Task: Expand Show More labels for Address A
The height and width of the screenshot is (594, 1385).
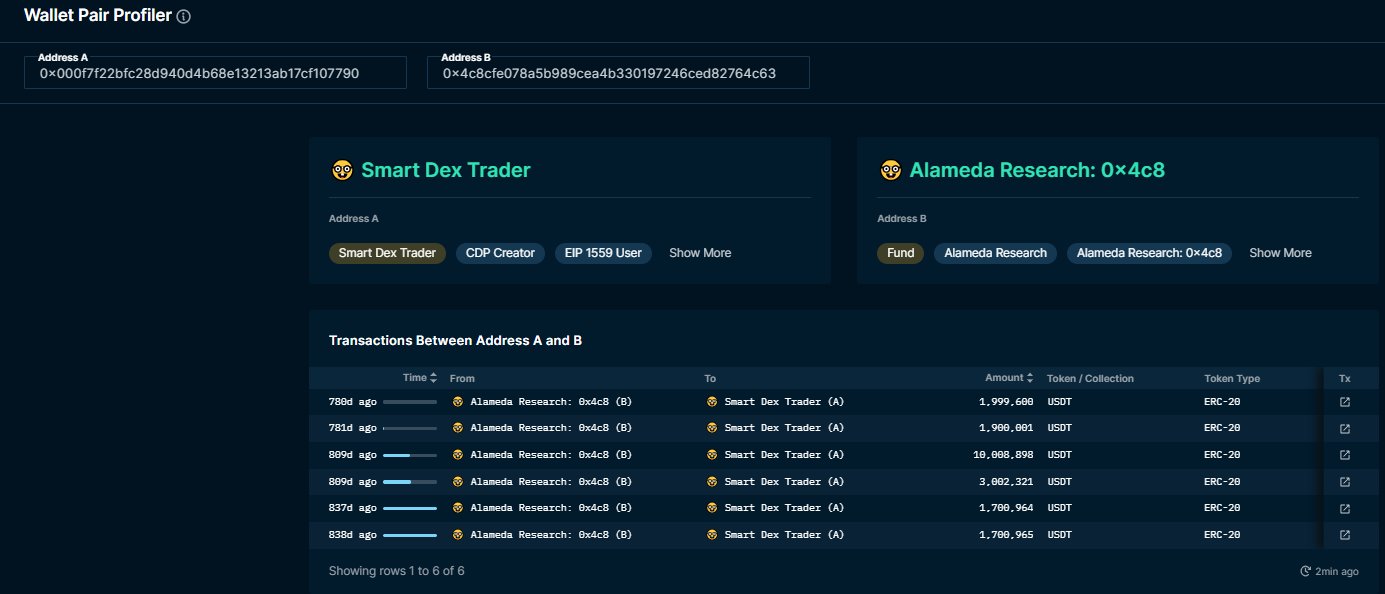Action: 700,253
